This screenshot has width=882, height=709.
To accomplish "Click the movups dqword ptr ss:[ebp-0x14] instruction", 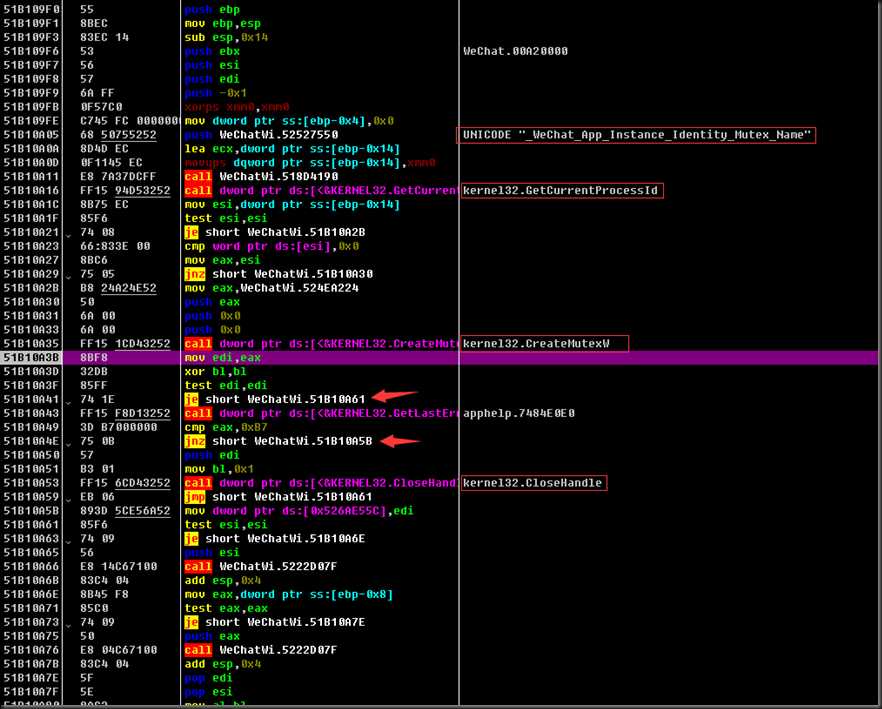I will (x=310, y=163).
